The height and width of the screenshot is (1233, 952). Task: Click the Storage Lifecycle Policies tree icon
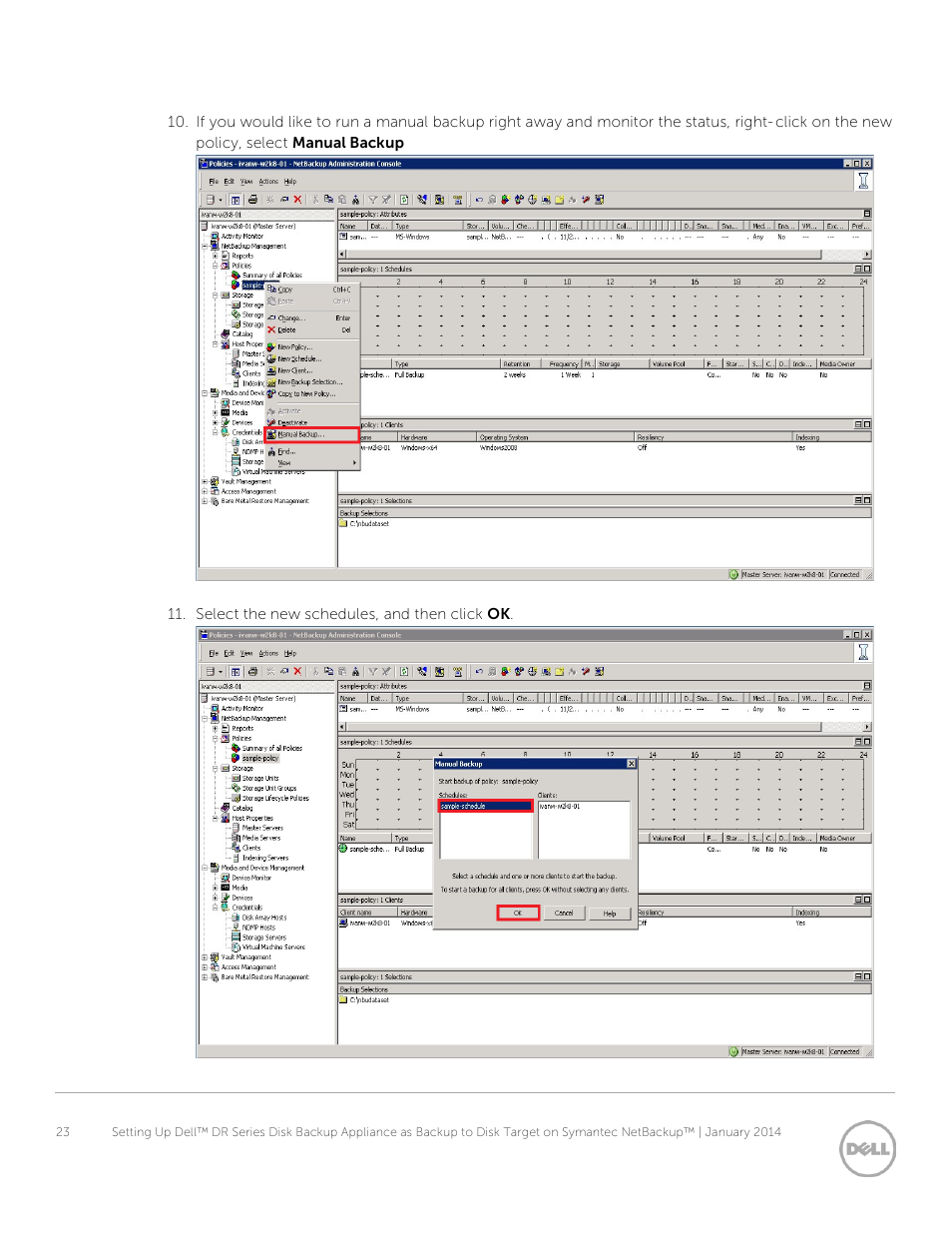[x=236, y=798]
